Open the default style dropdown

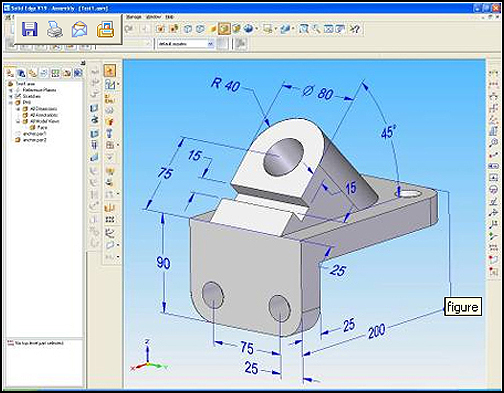[185, 44]
